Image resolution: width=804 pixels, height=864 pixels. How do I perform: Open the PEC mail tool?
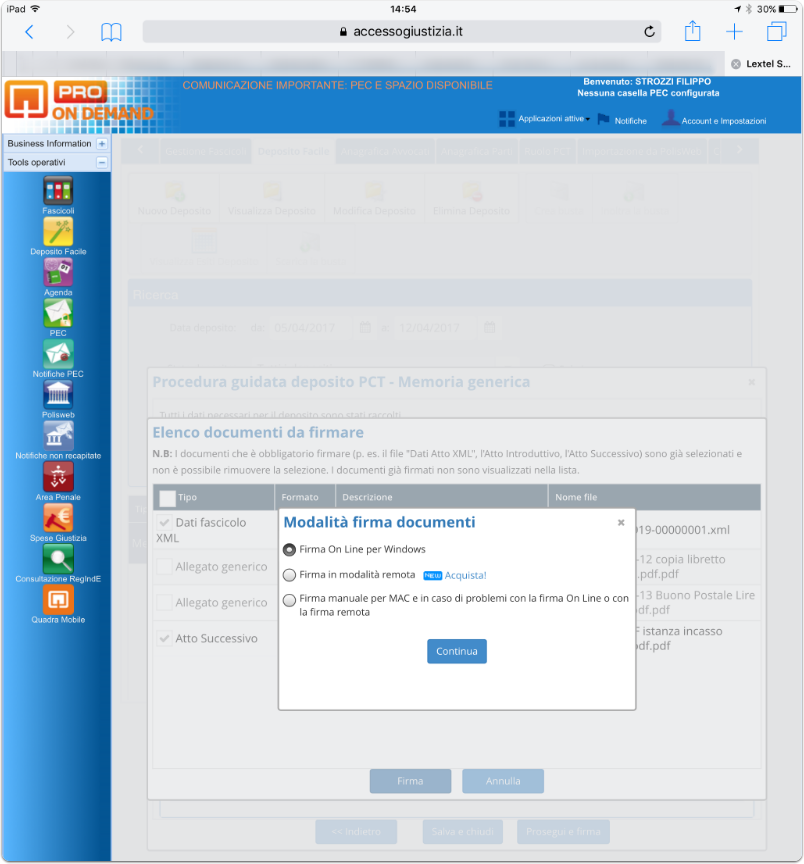point(58,314)
